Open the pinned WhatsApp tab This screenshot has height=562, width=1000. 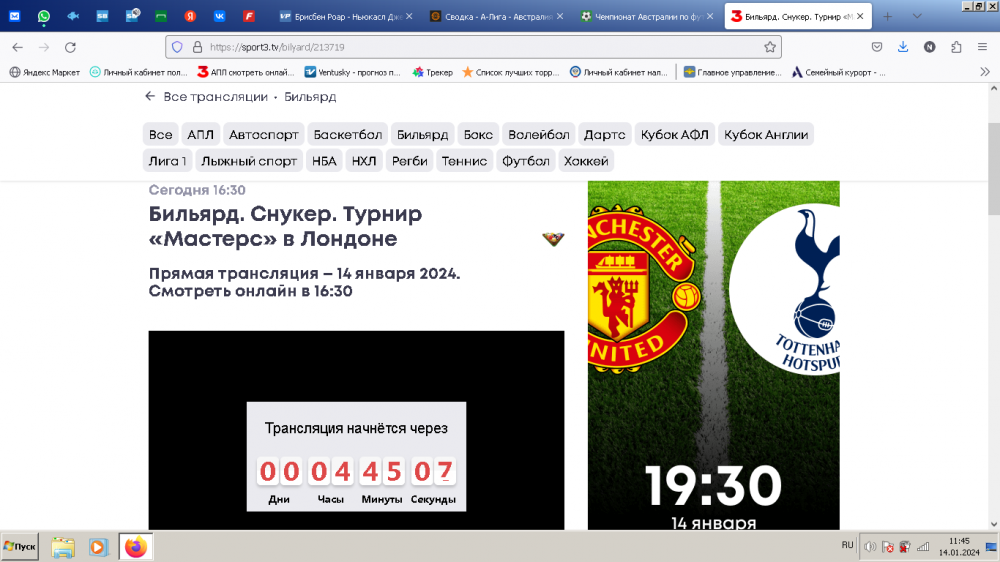coord(44,17)
